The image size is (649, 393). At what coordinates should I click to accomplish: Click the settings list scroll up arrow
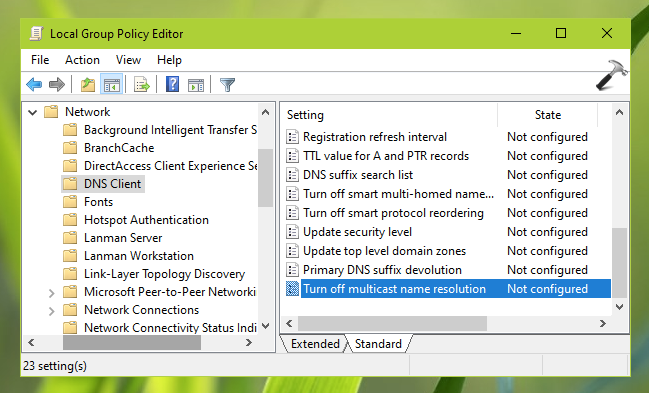619,112
